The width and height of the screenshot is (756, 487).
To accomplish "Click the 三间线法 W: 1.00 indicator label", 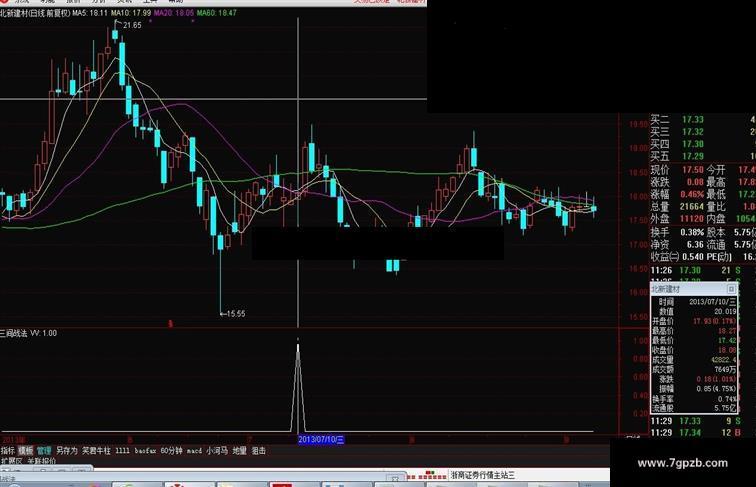I will (28, 333).
